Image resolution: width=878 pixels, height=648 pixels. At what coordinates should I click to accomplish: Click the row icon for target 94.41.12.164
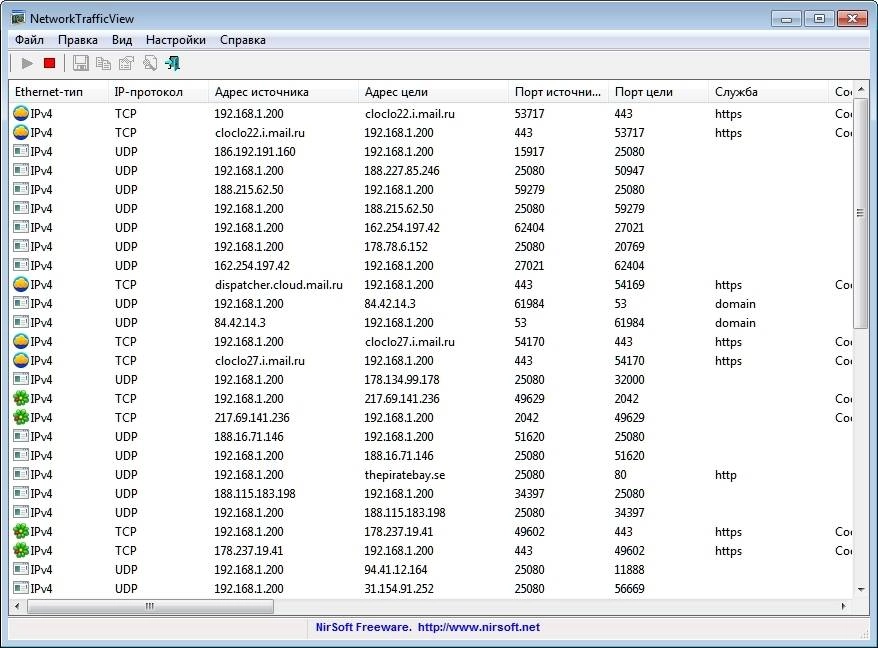point(21,570)
